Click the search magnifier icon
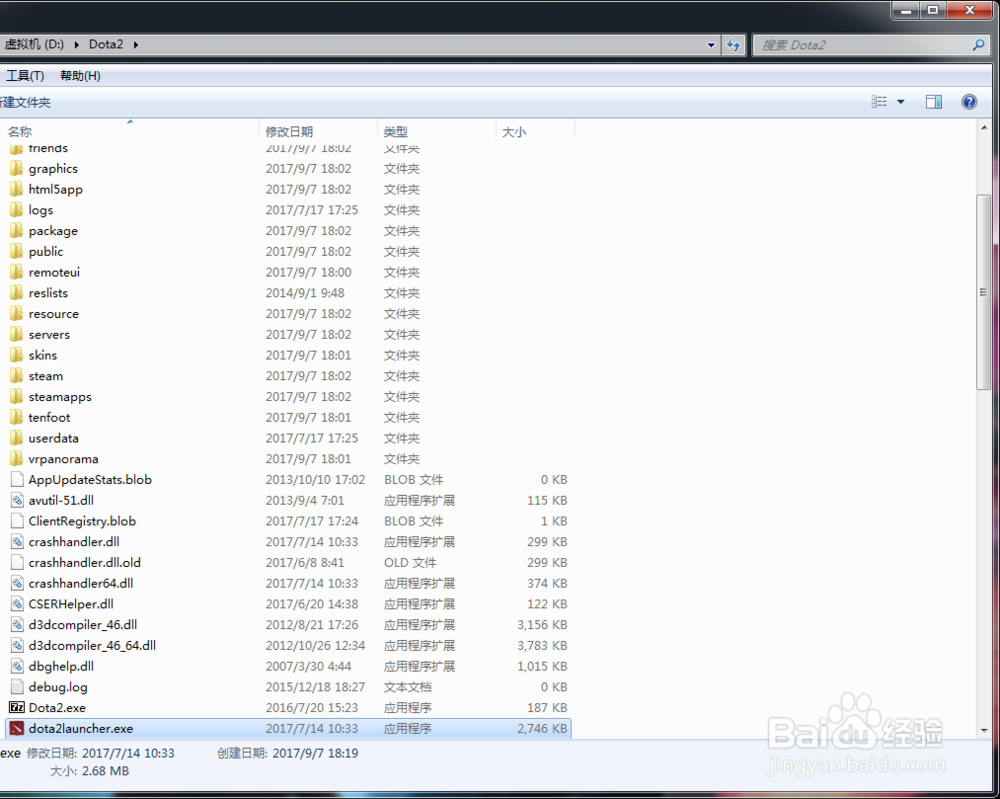Screen dimensions: 1000x799 978,45
